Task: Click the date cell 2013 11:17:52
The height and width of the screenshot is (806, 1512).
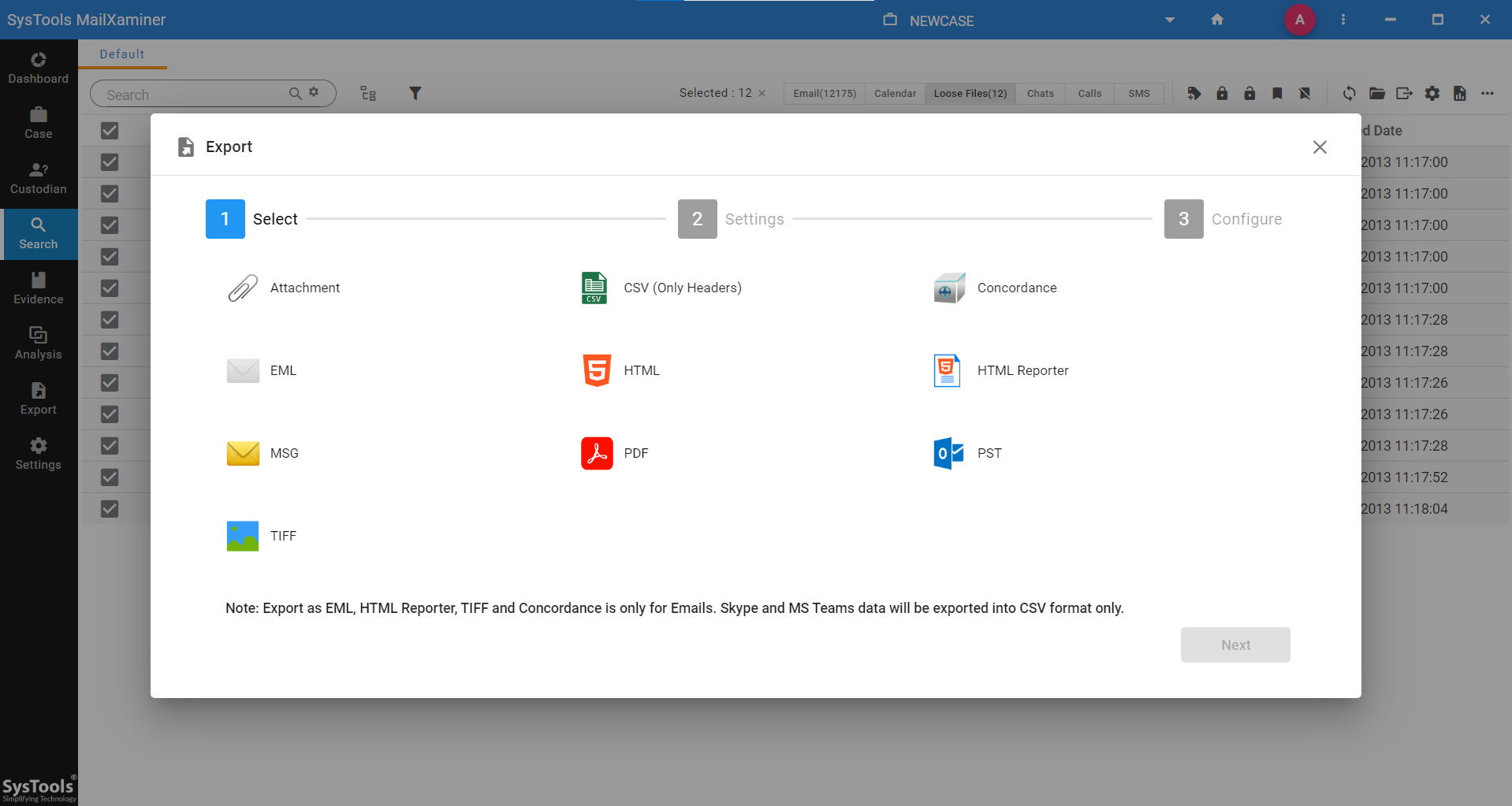Action: click(1404, 477)
